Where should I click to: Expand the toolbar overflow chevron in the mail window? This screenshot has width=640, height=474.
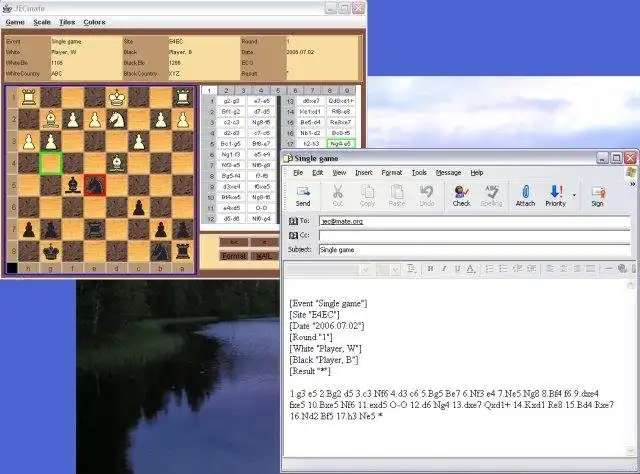(x=632, y=184)
